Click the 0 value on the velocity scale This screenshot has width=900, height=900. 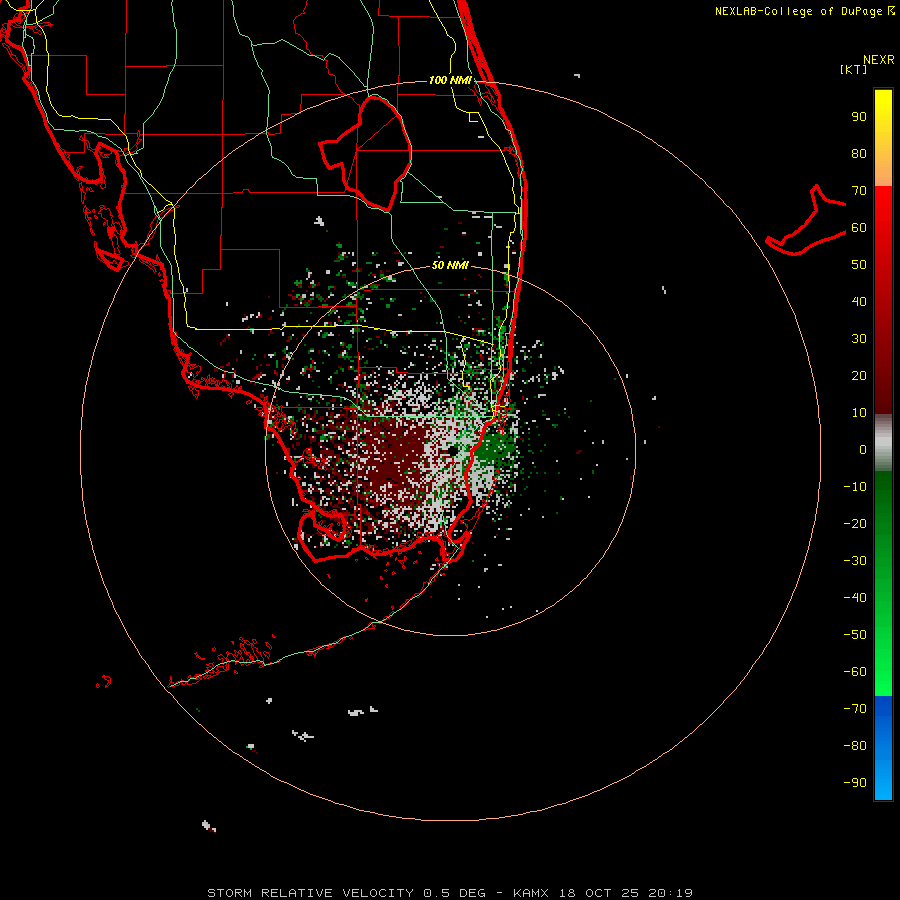863,449
